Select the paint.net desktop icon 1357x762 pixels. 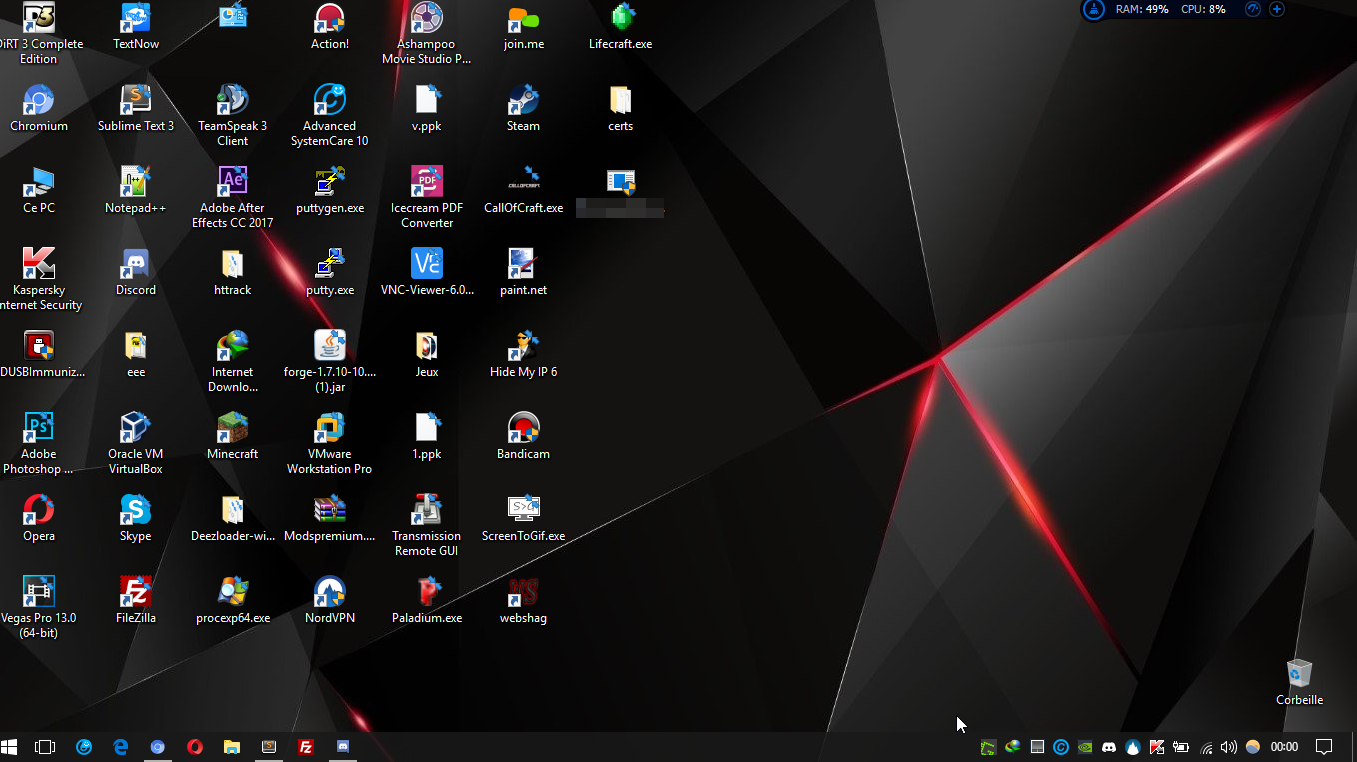click(x=523, y=266)
